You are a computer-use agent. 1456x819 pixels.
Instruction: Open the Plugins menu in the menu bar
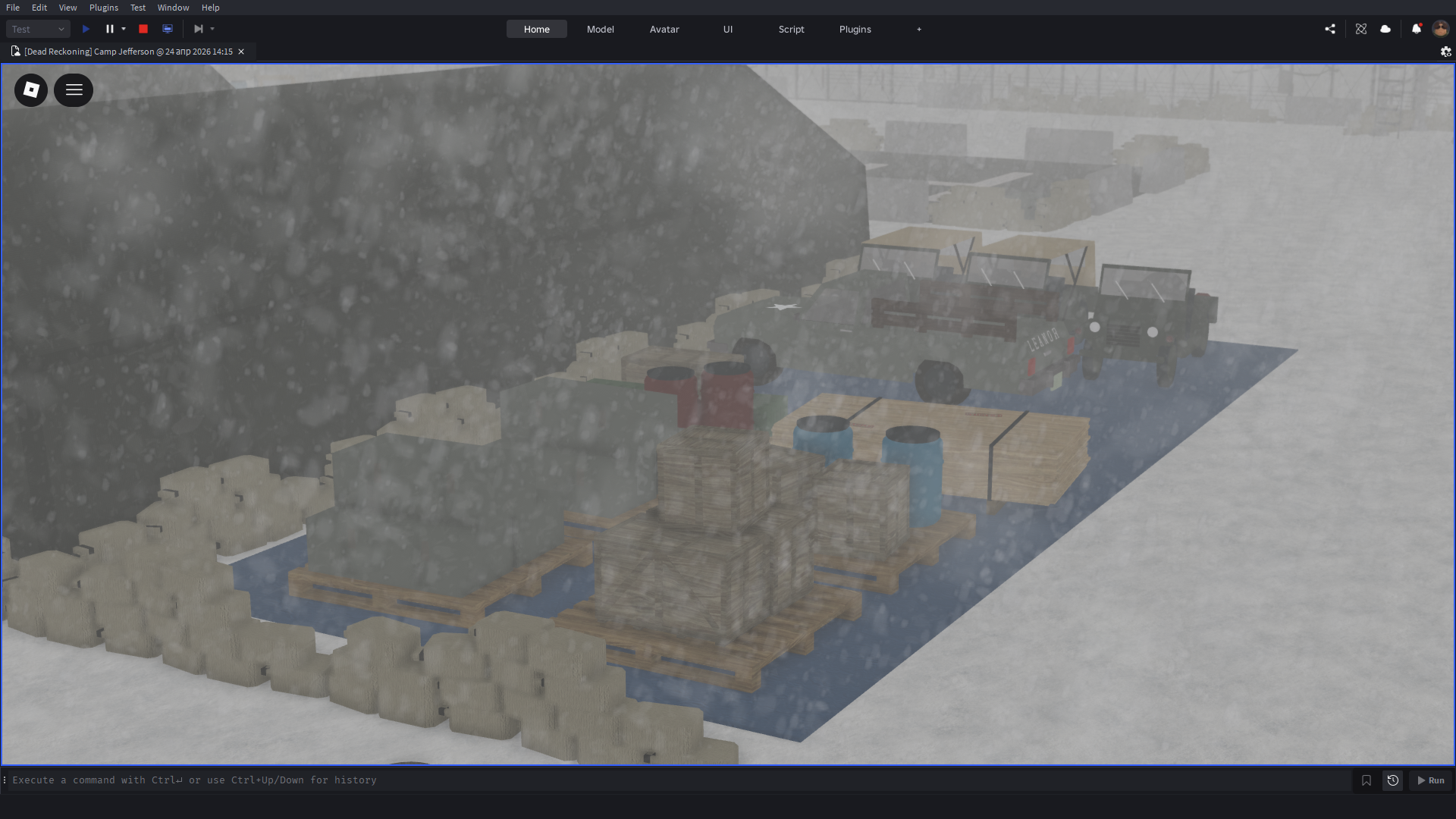click(x=104, y=8)
